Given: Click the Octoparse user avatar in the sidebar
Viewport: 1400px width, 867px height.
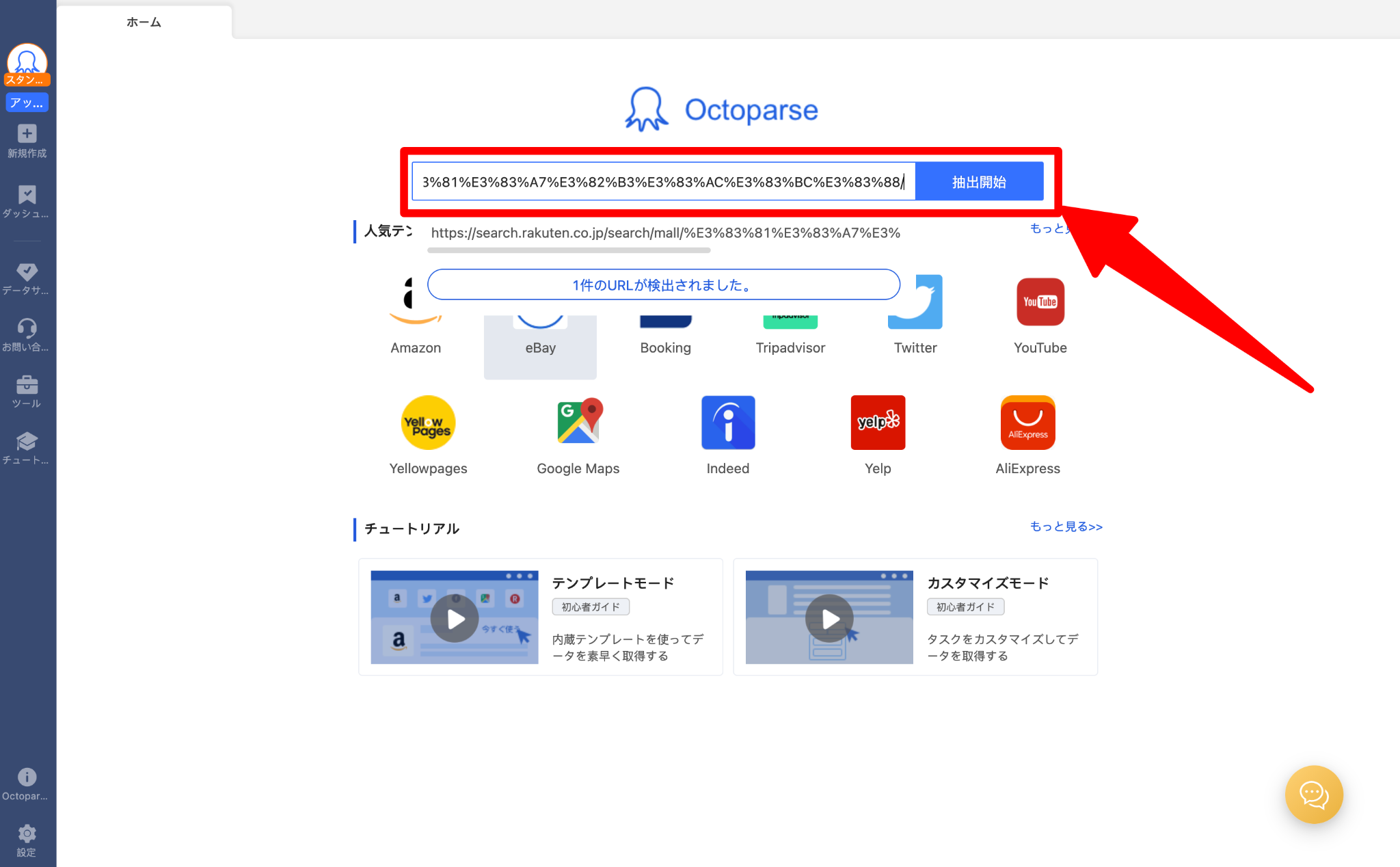Looking at the screenshot, I should pyautogui.click(x=27, y=60).
